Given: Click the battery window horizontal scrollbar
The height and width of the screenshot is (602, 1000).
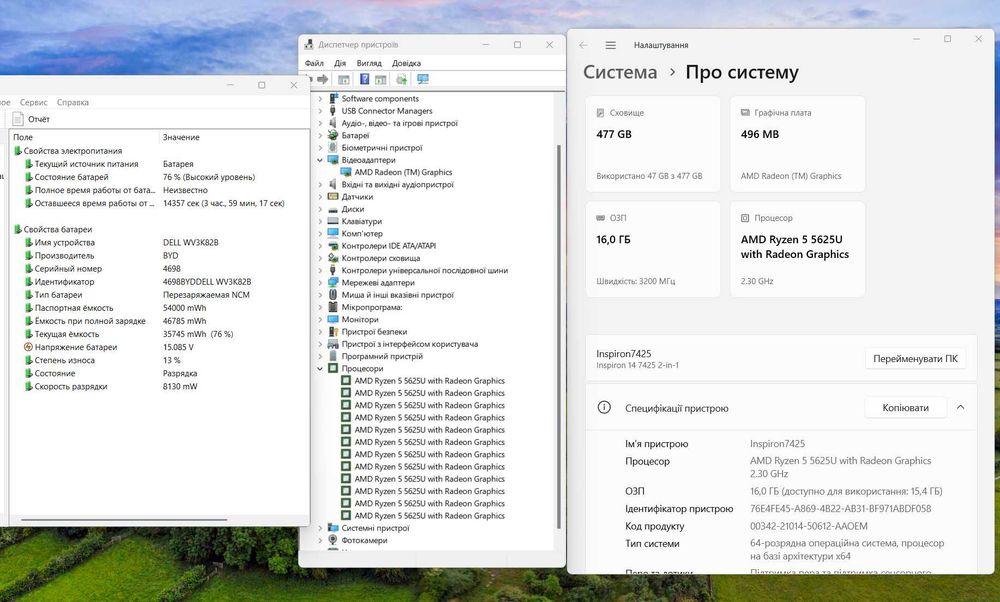Looking at the screenshot, I should [124, 520].
